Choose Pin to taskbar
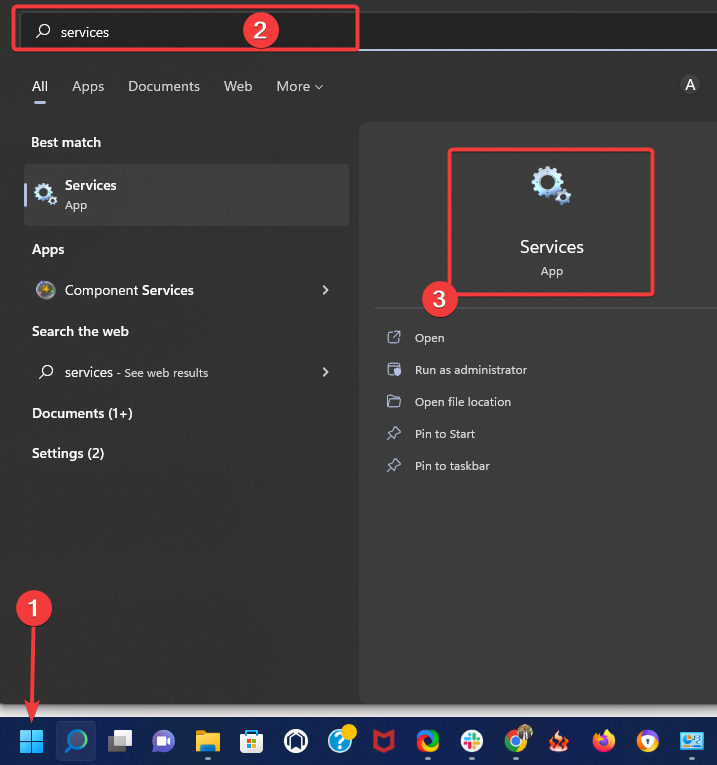 [452, 466]
